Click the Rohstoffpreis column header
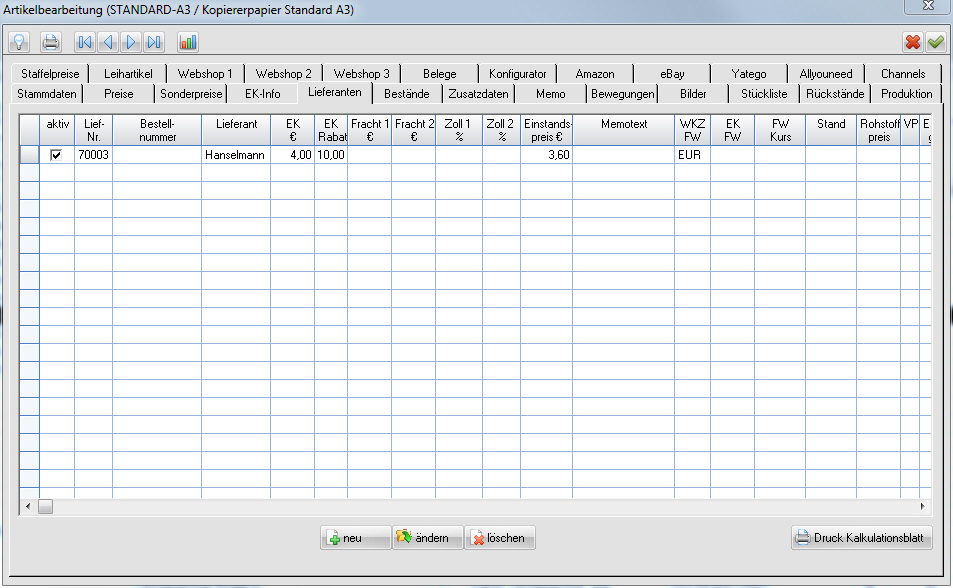 click(x=878, y=130)
